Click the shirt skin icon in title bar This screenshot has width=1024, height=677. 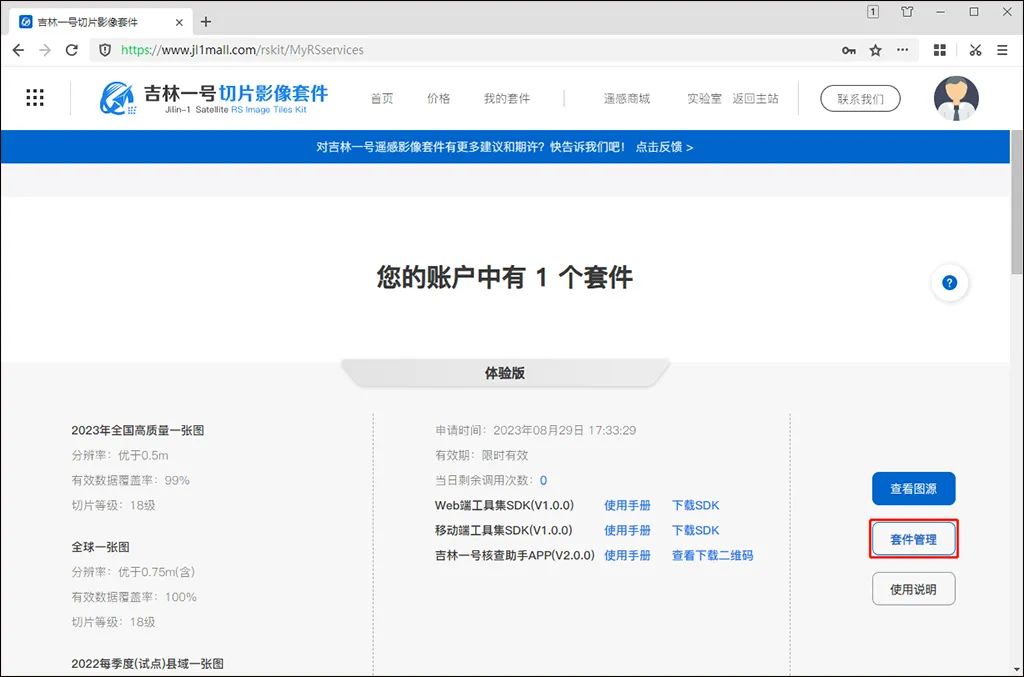click(x=907, y=12)
